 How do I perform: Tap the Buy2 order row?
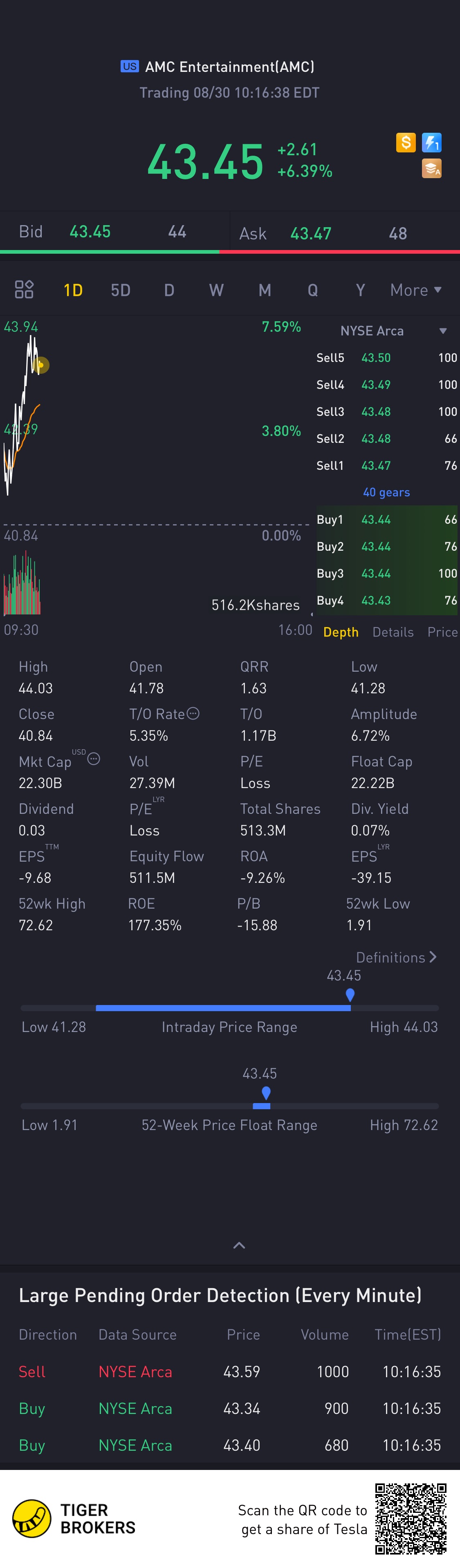coord(386,547)
